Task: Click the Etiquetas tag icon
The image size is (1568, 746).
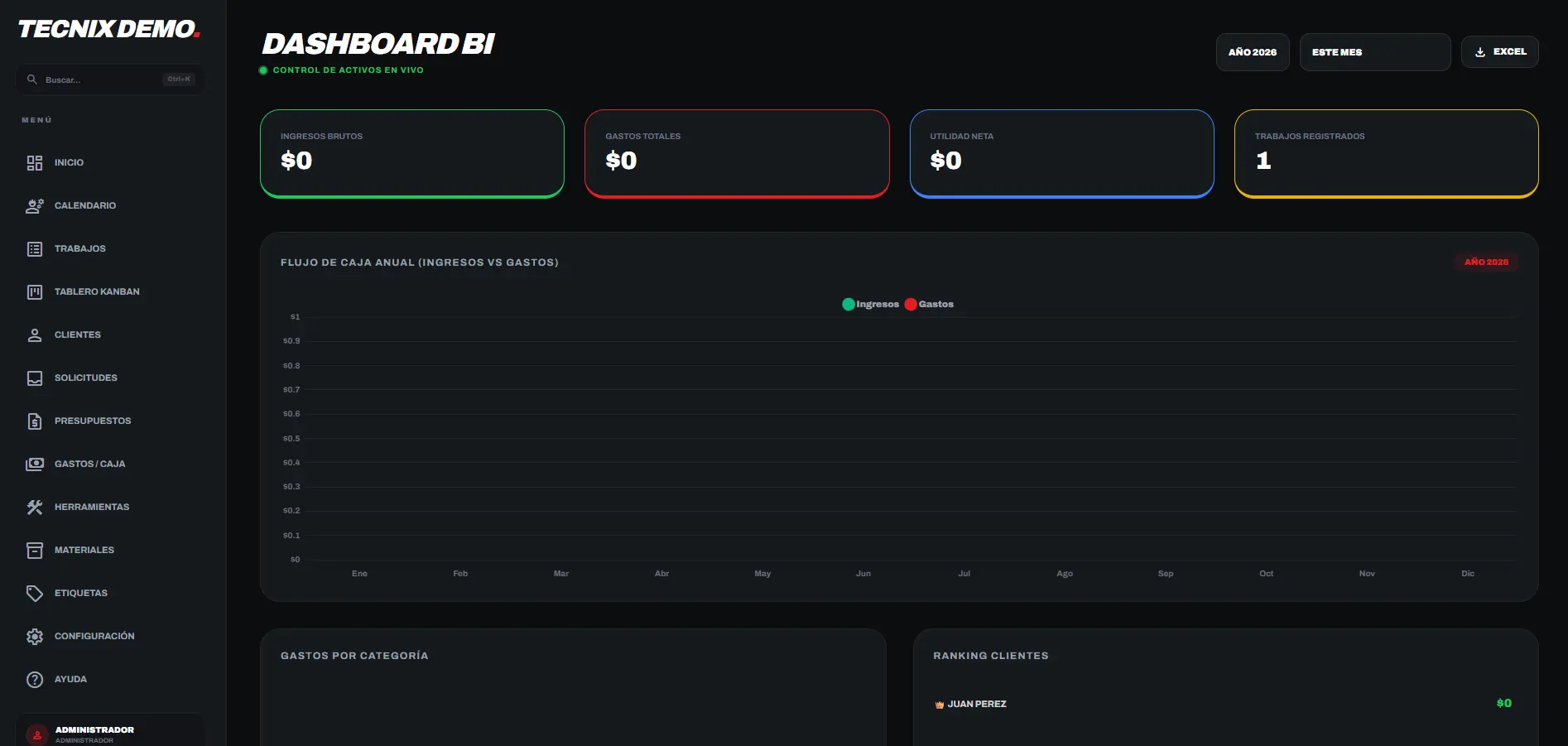Action: tap(35, 594)
